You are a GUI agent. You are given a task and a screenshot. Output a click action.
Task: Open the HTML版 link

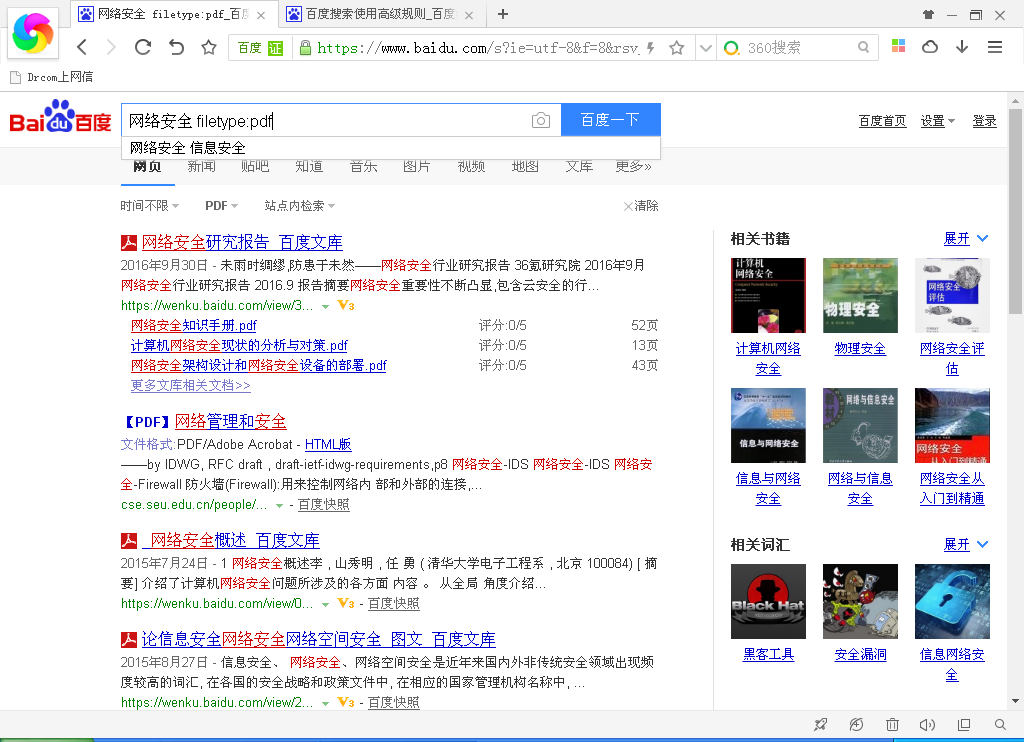coord(328,445)
